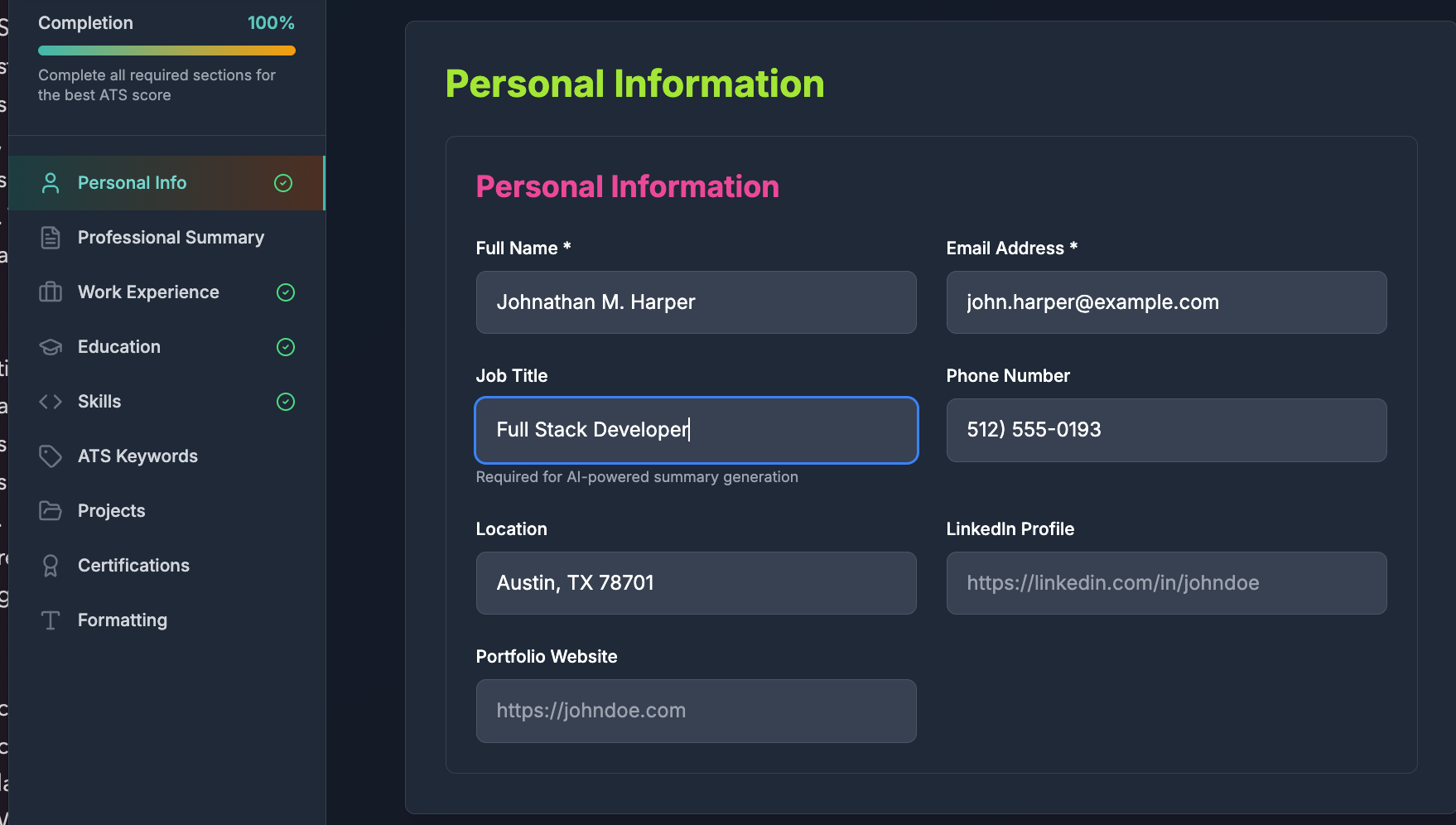Select the Work Experience briefcase icon
The height and width of the screenshot is (825, 1456).
coord(51,292)
